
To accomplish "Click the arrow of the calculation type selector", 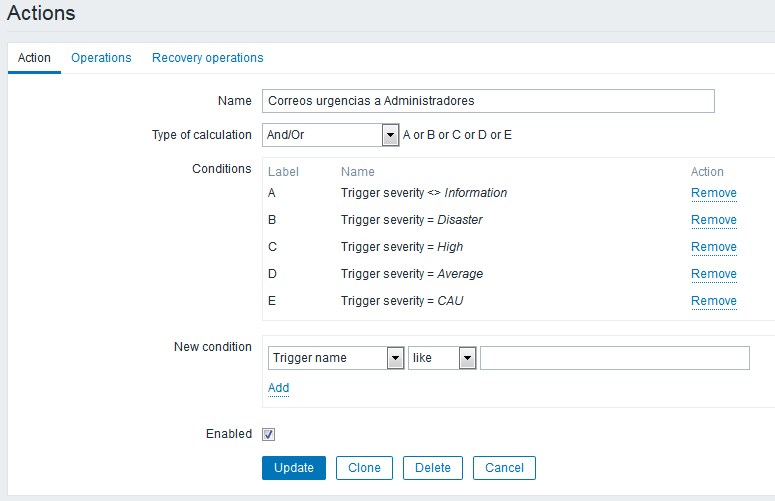I will tap(390, 134).
